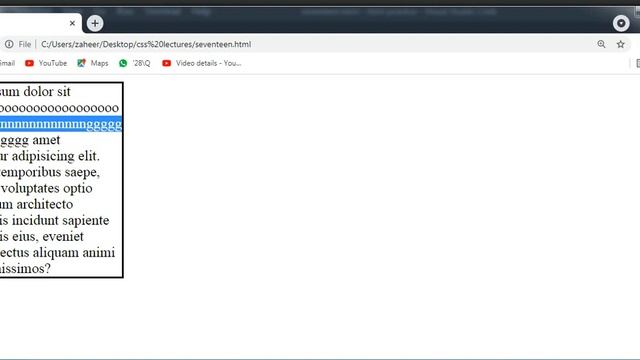Open the profile circle icon in tab bar
This screenshot has width=640, height=360.
(x=621, y=23)
